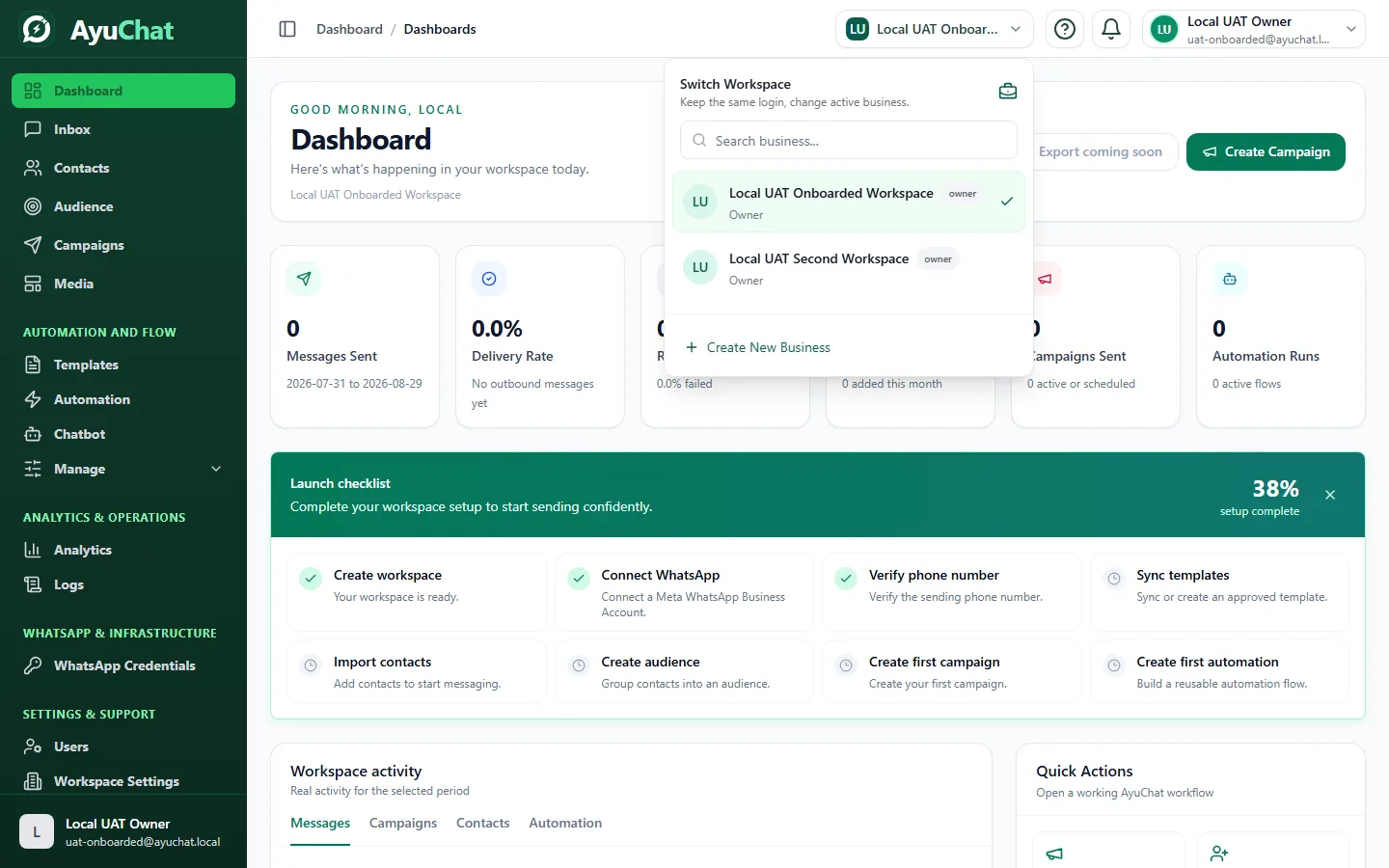The height and width of the screenshot is (868, 1389).
Task: Open the Audience sidebar item
Action: click(x=123, y=206)
